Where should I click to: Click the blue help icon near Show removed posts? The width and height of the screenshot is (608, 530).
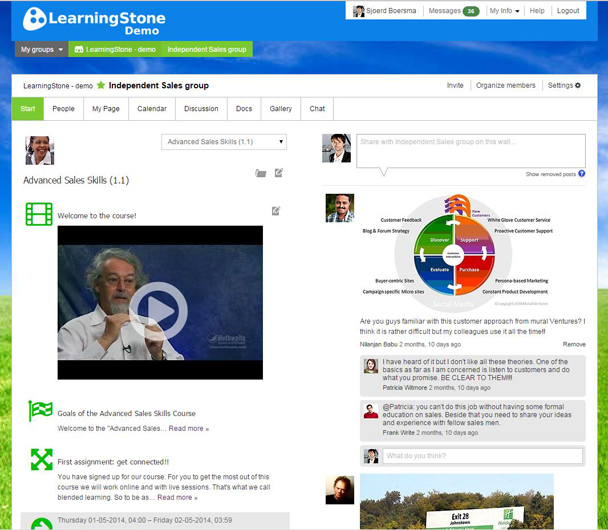(581, 174)
